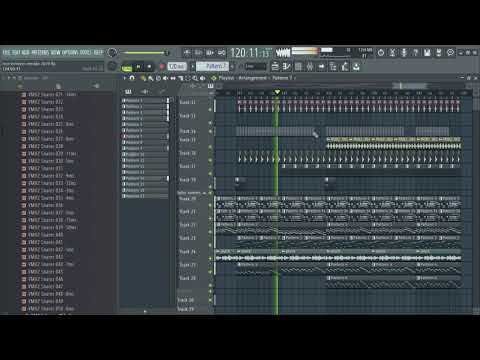Select the VMH2 Snares 022 sample
The height and width of the screenshot is (360, 480).
tap(42, 102)
